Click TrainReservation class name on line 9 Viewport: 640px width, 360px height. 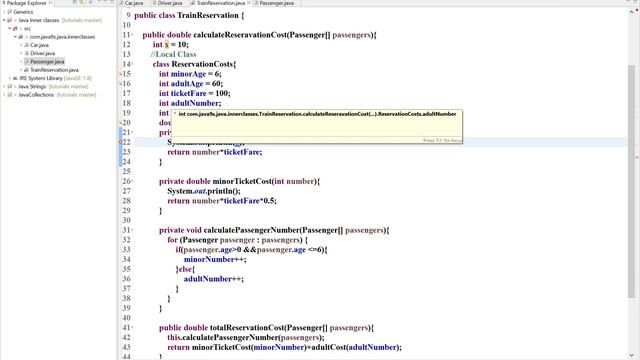208,15
